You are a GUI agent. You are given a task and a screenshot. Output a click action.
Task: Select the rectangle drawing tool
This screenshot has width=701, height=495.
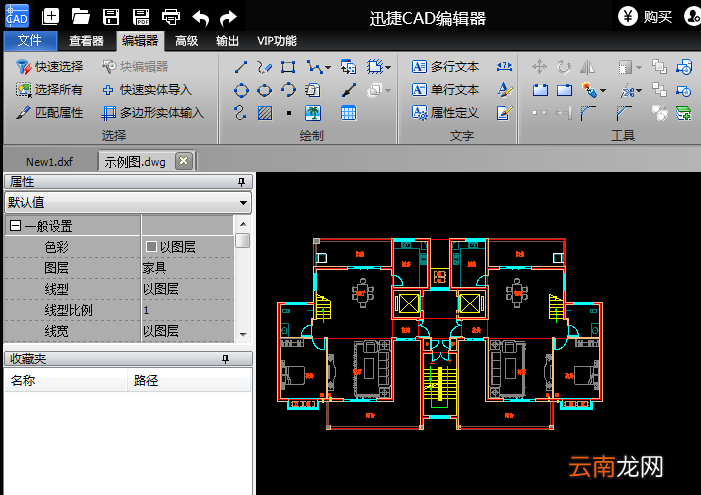[x=288, y=67]
